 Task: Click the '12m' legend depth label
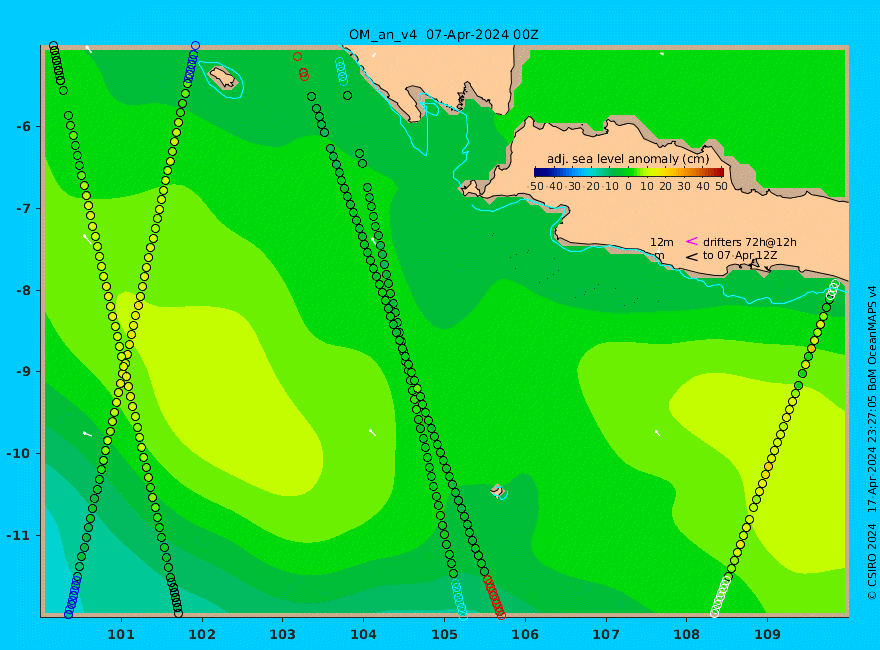click(662, 242)
